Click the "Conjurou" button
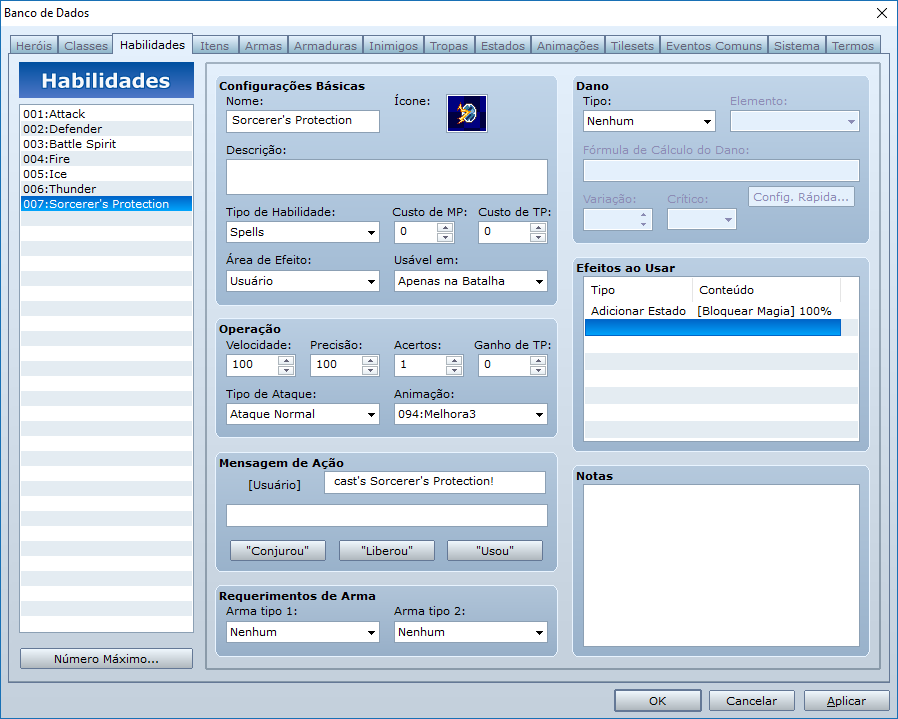Image resolution: width=898 pixels, height=719 pixels. pyautogui.click(x=278, y=551)
